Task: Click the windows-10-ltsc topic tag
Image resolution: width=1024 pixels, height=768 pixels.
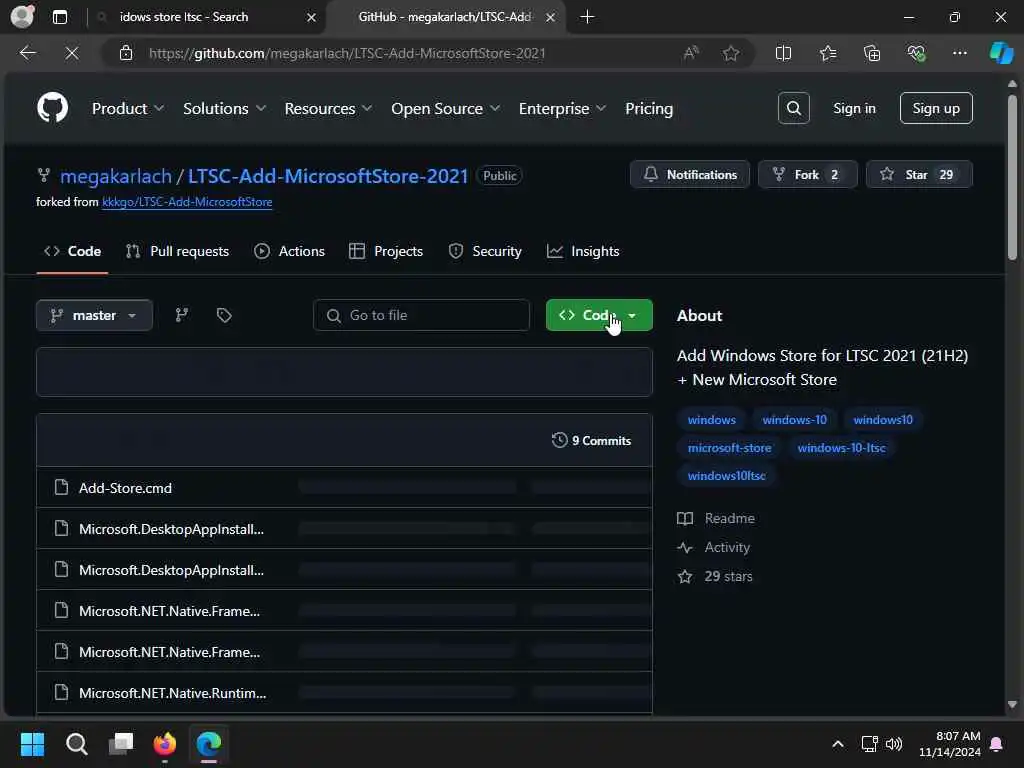Action: tap(842, 448)
